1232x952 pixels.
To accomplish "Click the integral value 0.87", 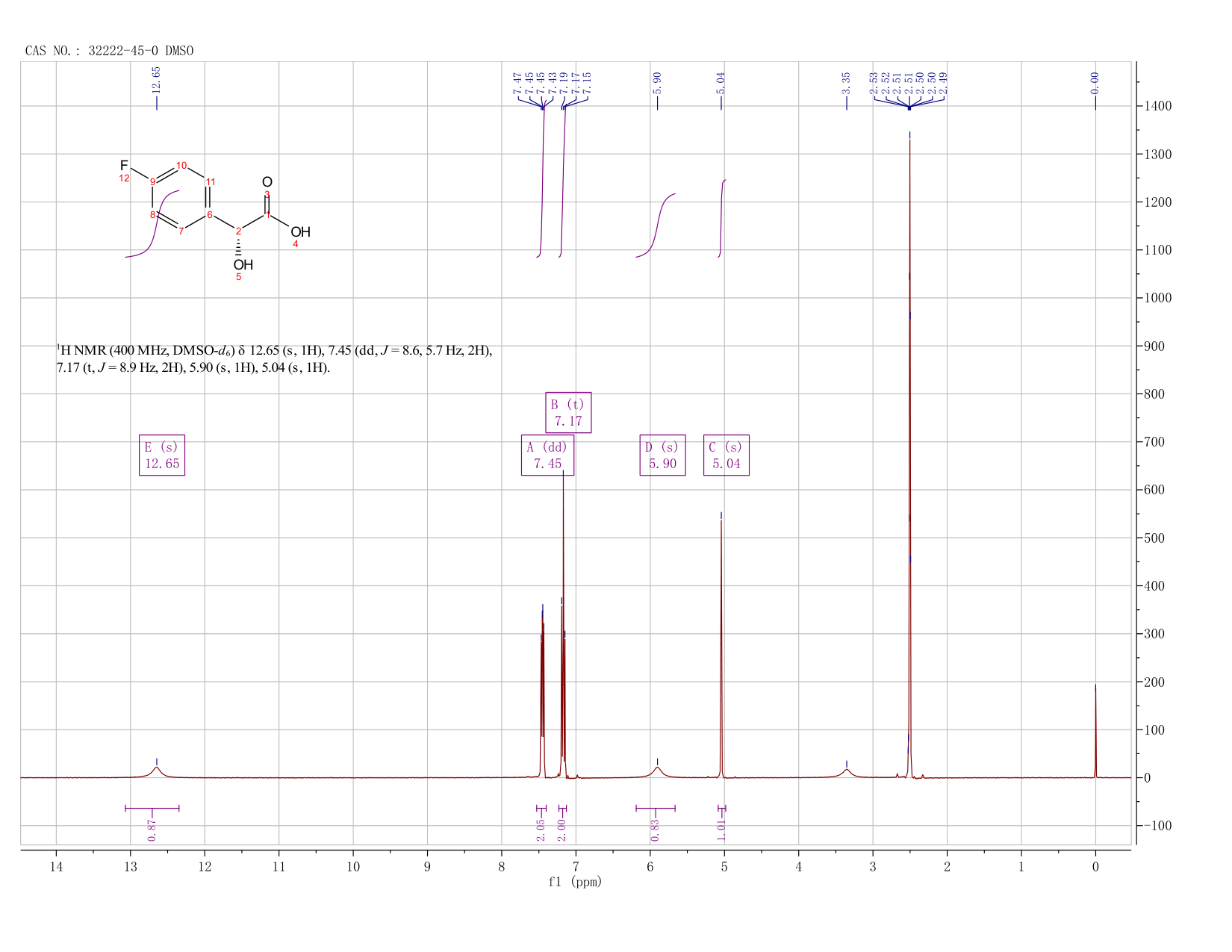I will pyautogui.click(x=152, y=830).
